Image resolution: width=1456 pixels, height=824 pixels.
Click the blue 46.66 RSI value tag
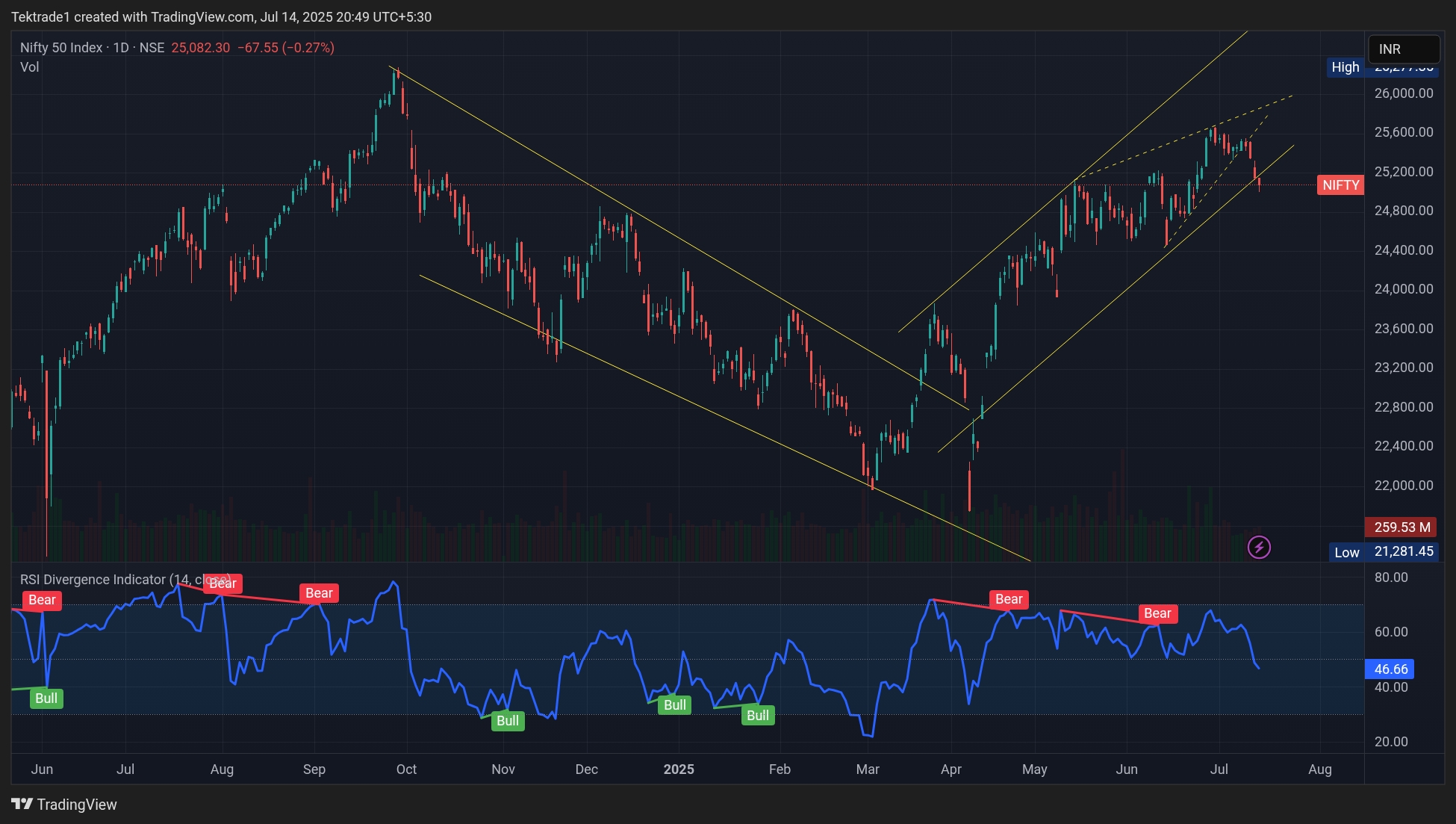tap(1390, 669)
